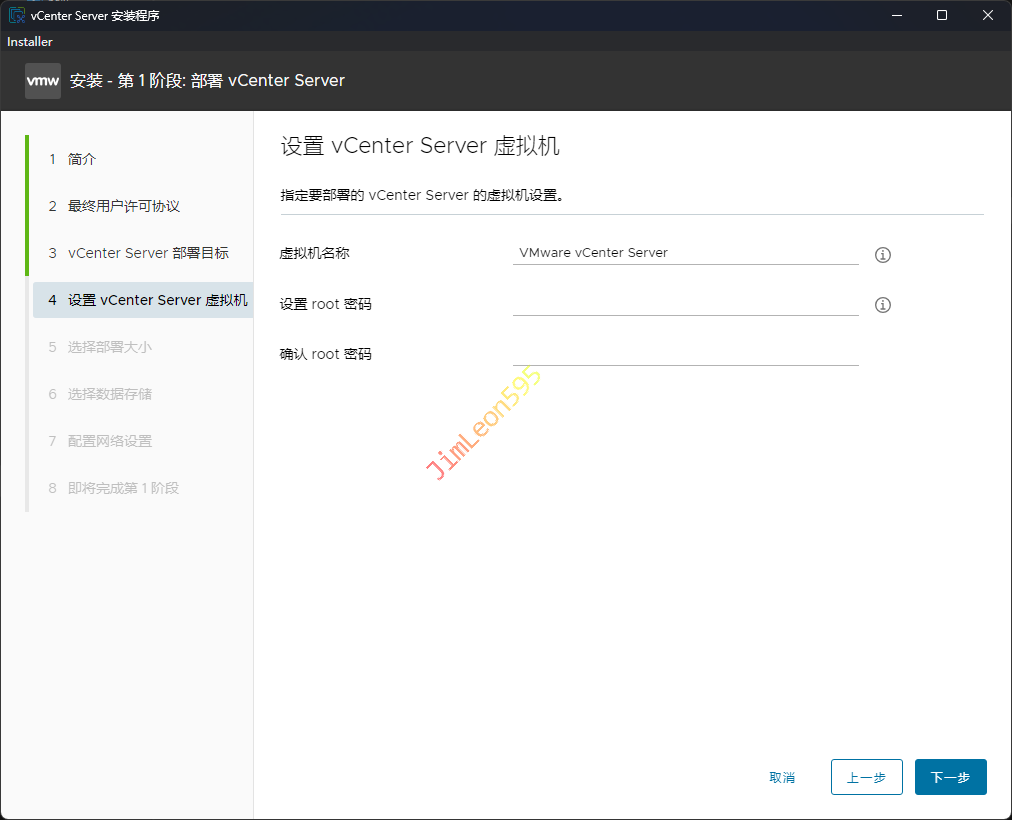1012x820 pixels.
Task: Maximize the installer window
Action: tap(942, 15)
